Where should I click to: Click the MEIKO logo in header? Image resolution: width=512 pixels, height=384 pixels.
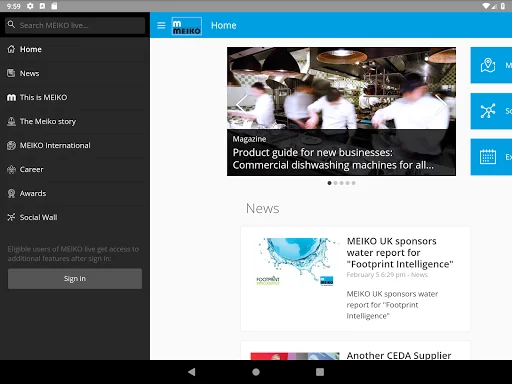(187, 26)
